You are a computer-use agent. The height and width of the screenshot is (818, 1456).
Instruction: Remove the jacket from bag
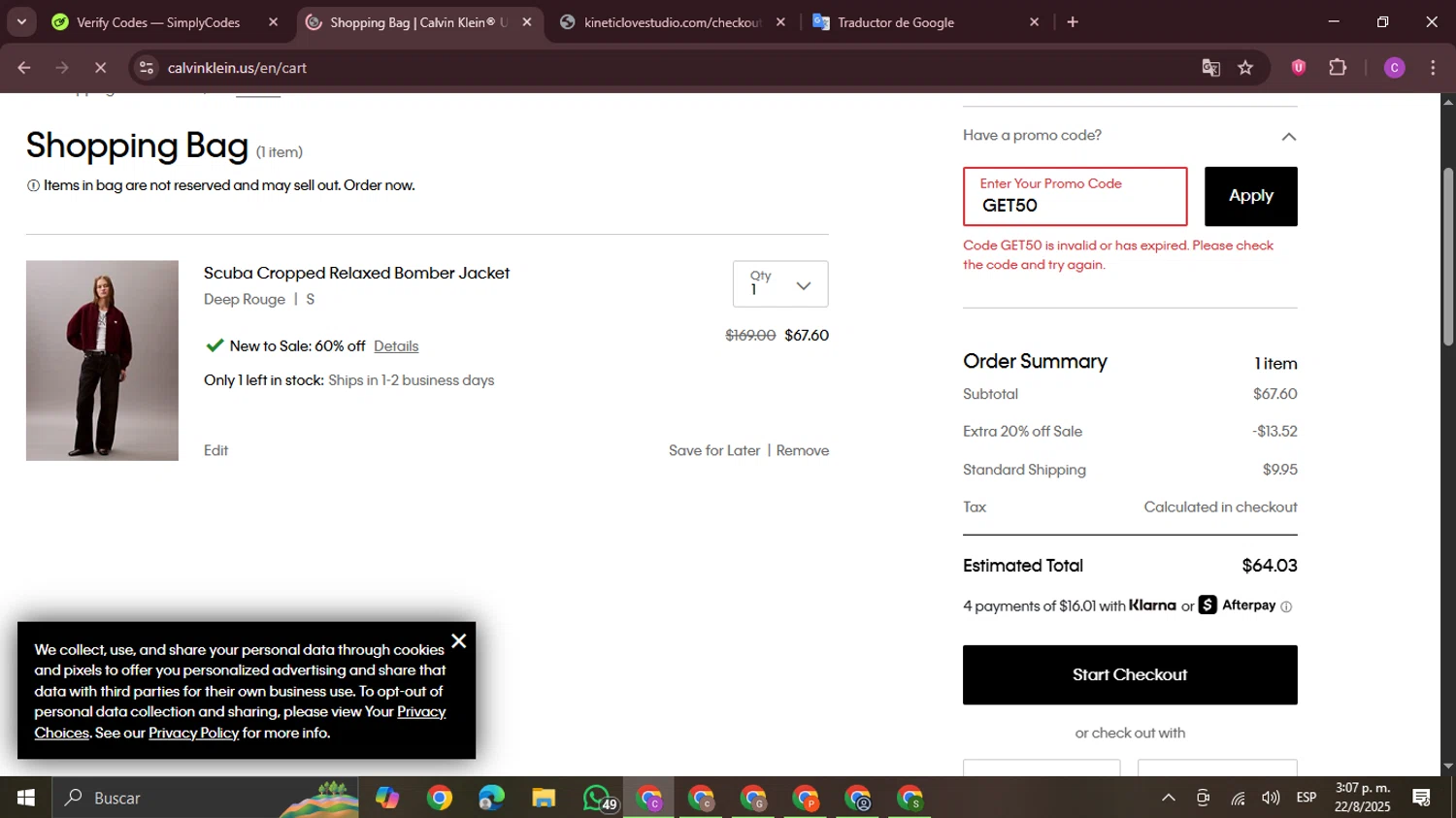[803, 450]
